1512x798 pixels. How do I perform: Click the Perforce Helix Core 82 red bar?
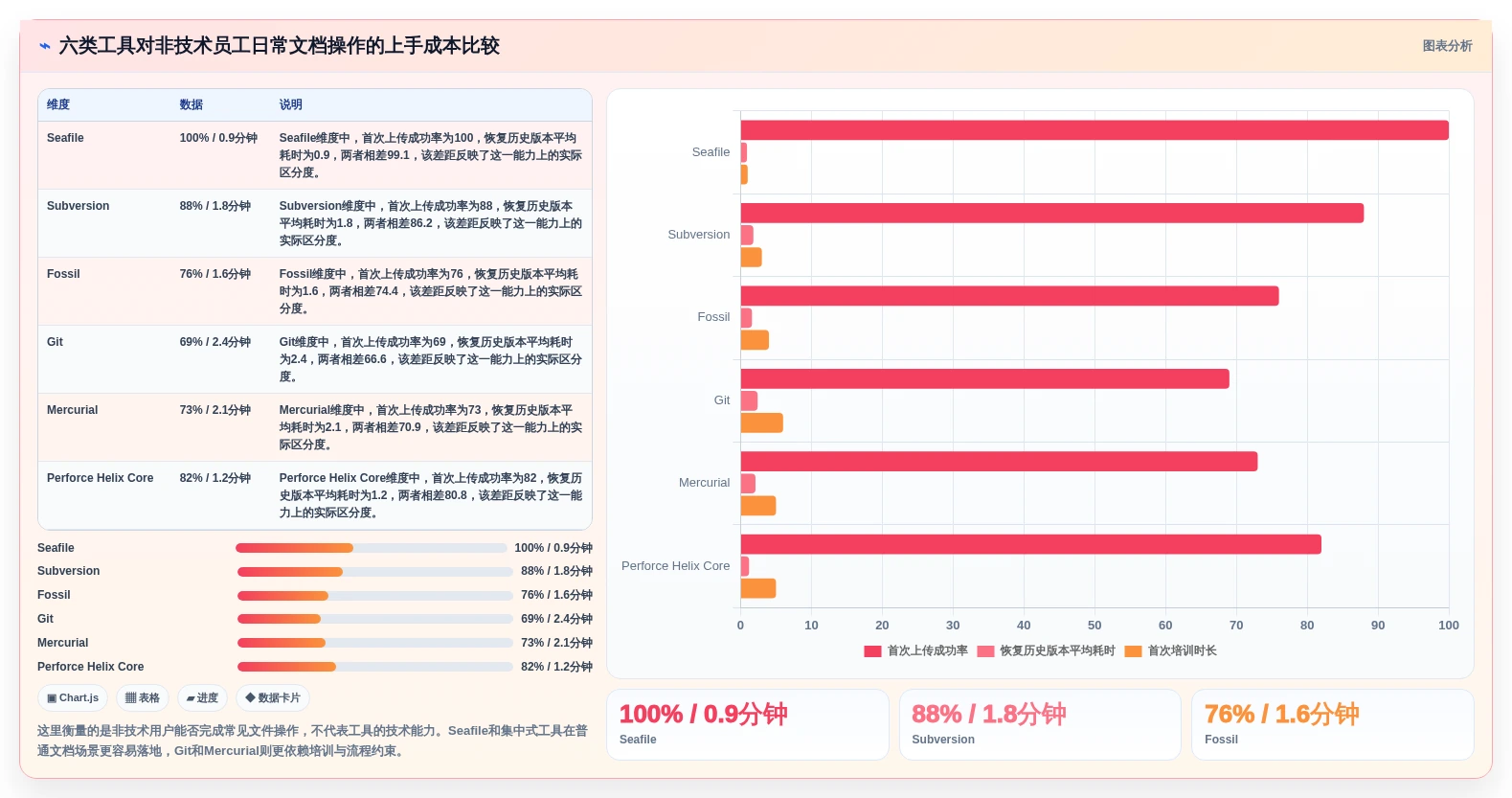(x=1030, y=544)
